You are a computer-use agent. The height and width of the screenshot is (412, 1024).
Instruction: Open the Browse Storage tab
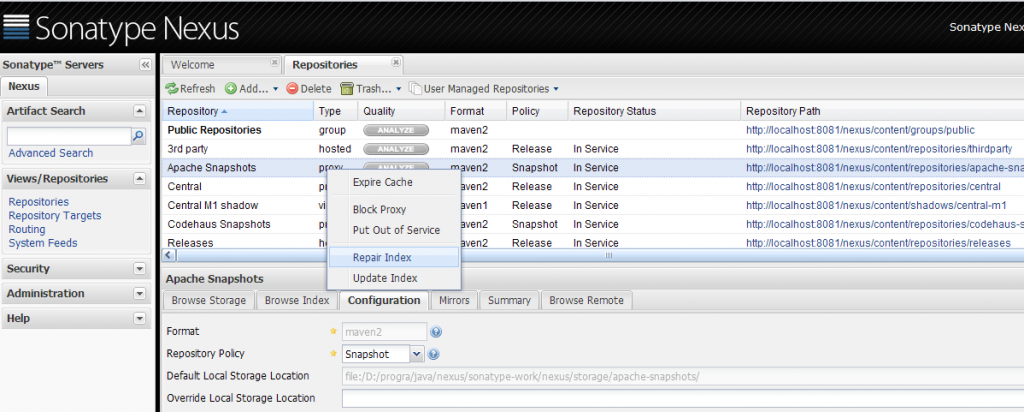[x=208, y=300]
